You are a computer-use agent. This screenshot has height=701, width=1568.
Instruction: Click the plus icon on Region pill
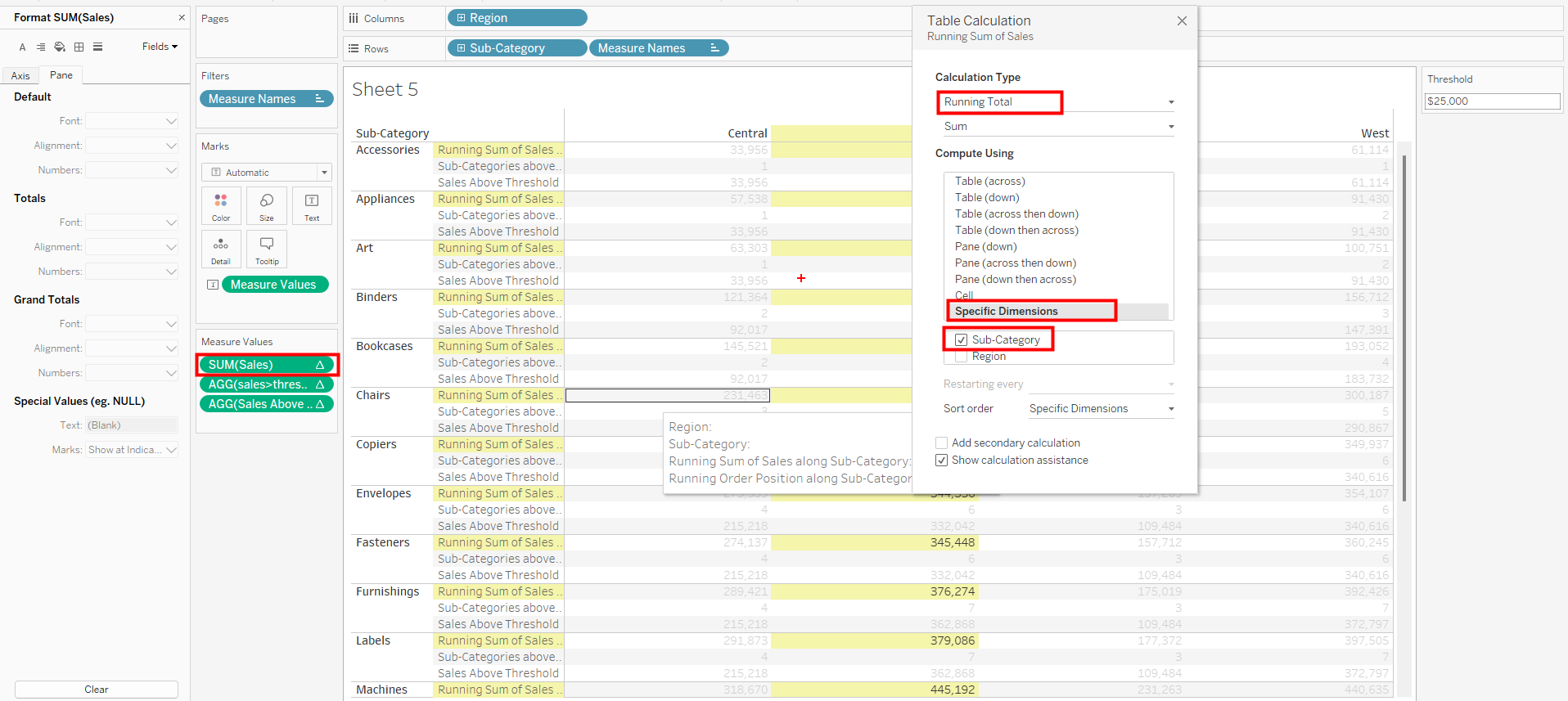point(461,18)
